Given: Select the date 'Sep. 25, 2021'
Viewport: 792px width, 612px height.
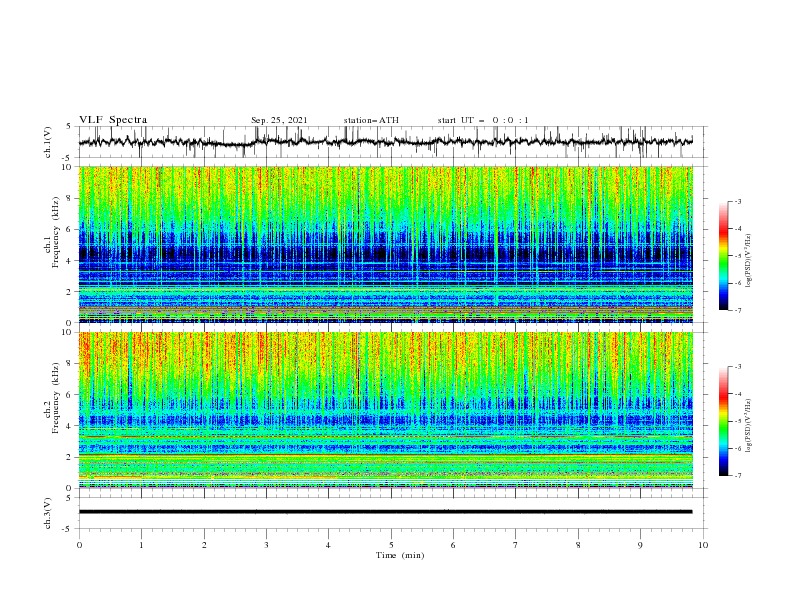Looking at the screenshot, I should [x=279, y=120].
